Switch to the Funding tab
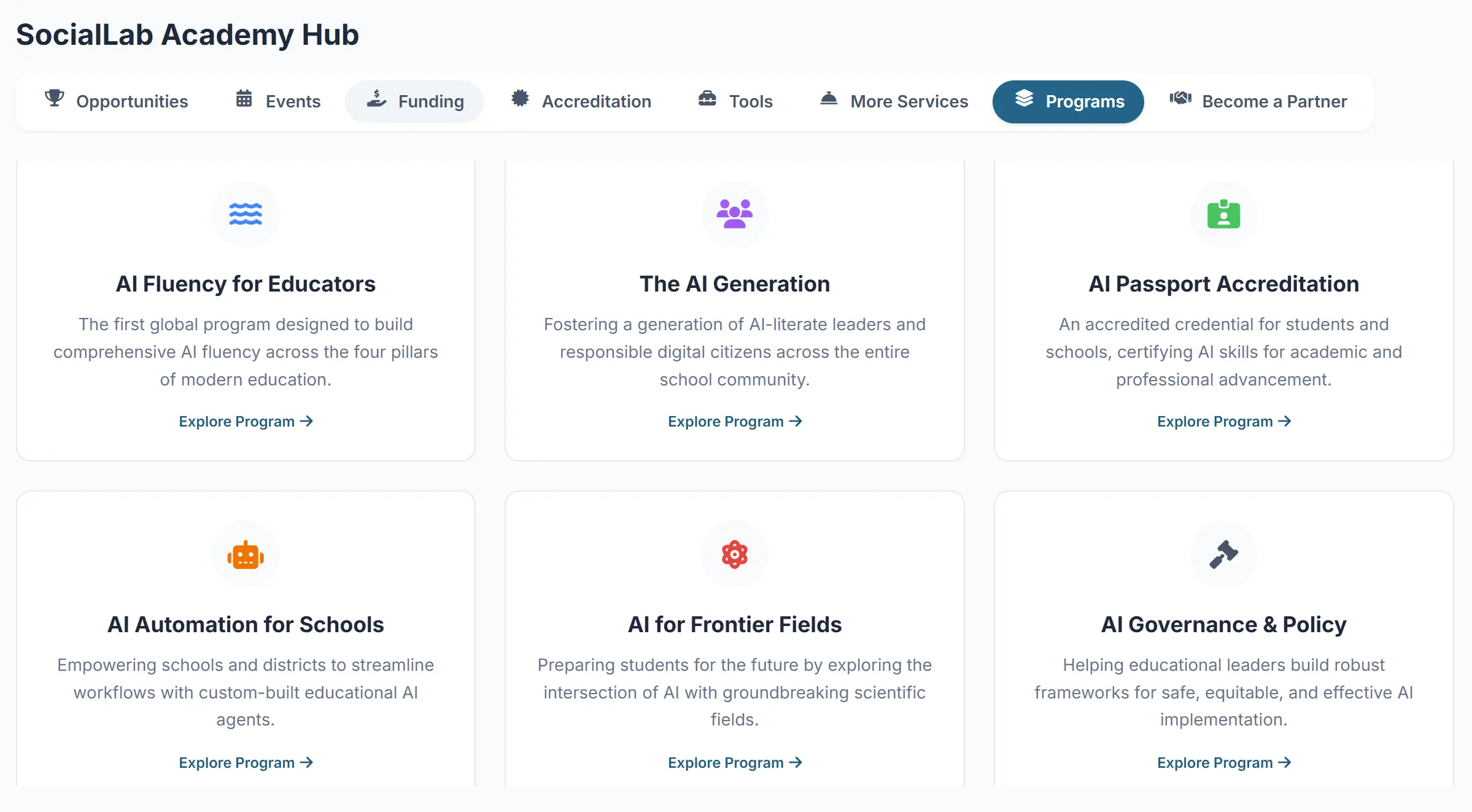Viewport: 1472px width, 812px height. coord(414,101)
